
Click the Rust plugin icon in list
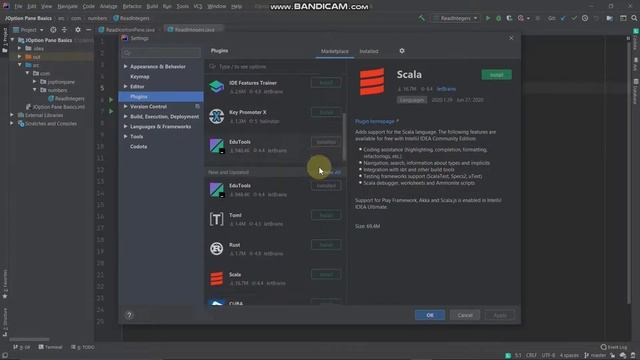pos(216,249)
